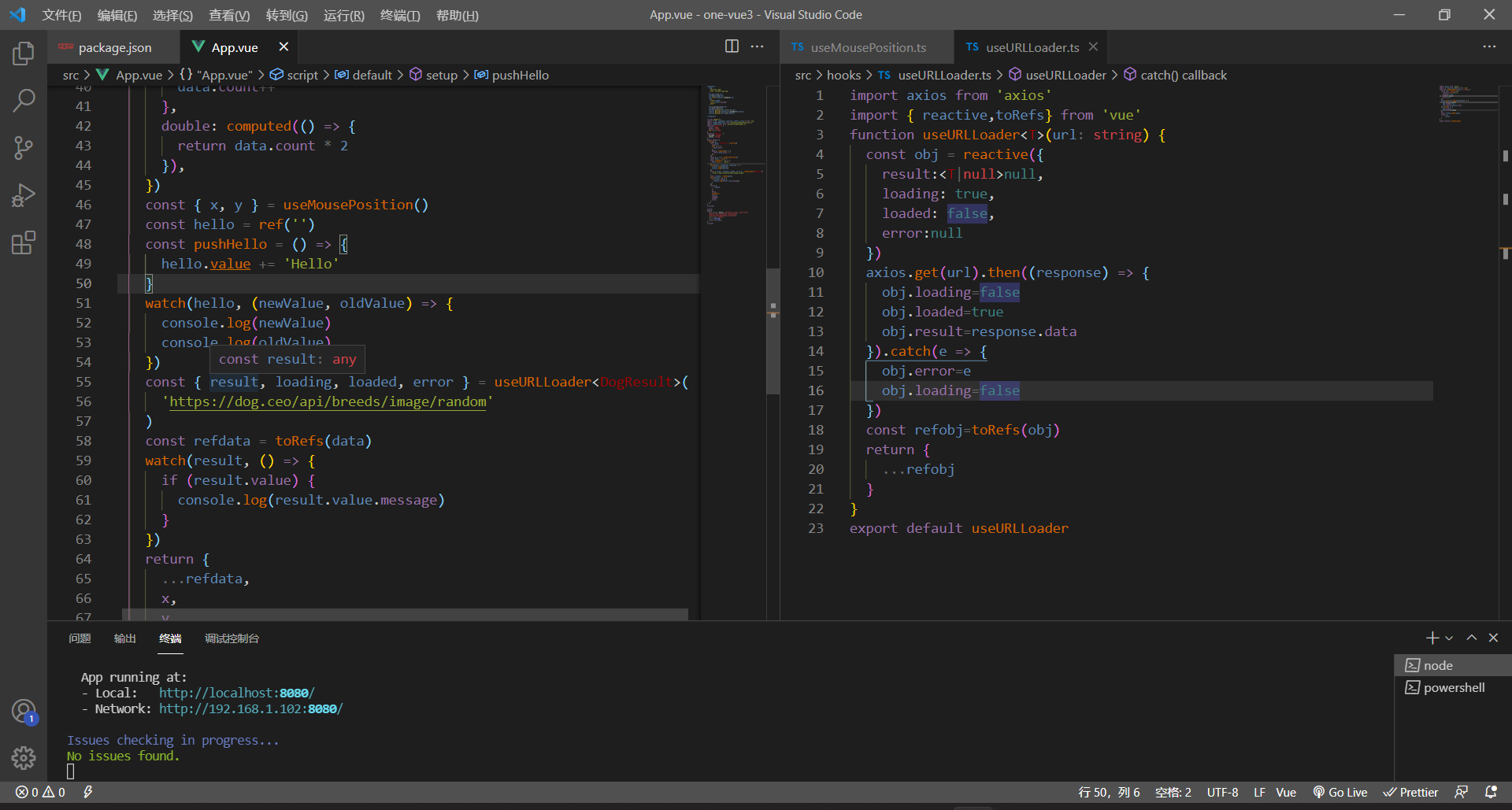
Task: Open the 终端(T) menu
Action: (400, 15)
